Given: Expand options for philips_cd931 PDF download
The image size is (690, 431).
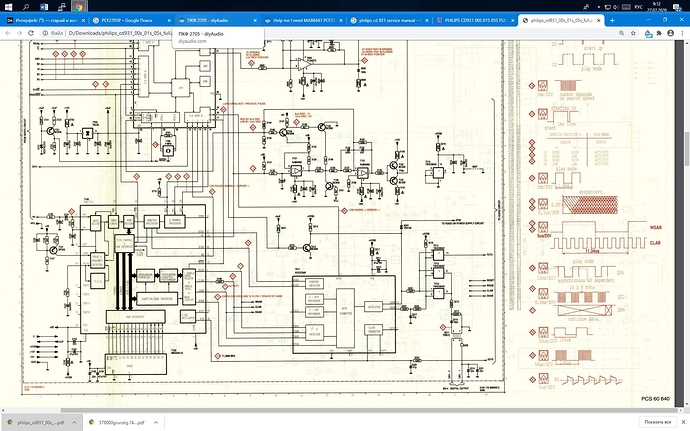Looking at the screenshot, I should [74, 422].
